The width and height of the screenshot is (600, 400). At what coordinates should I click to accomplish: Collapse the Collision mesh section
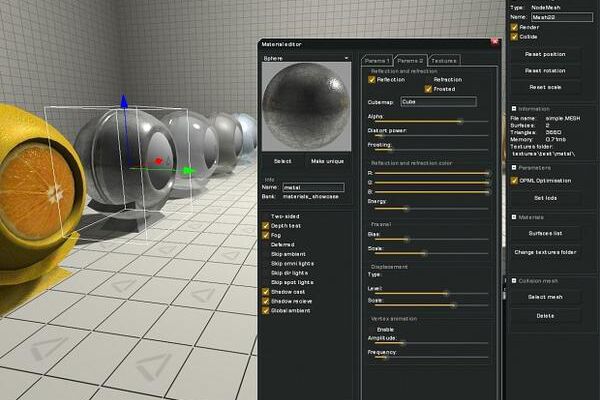pyautogui.click(x=514, y=281)
